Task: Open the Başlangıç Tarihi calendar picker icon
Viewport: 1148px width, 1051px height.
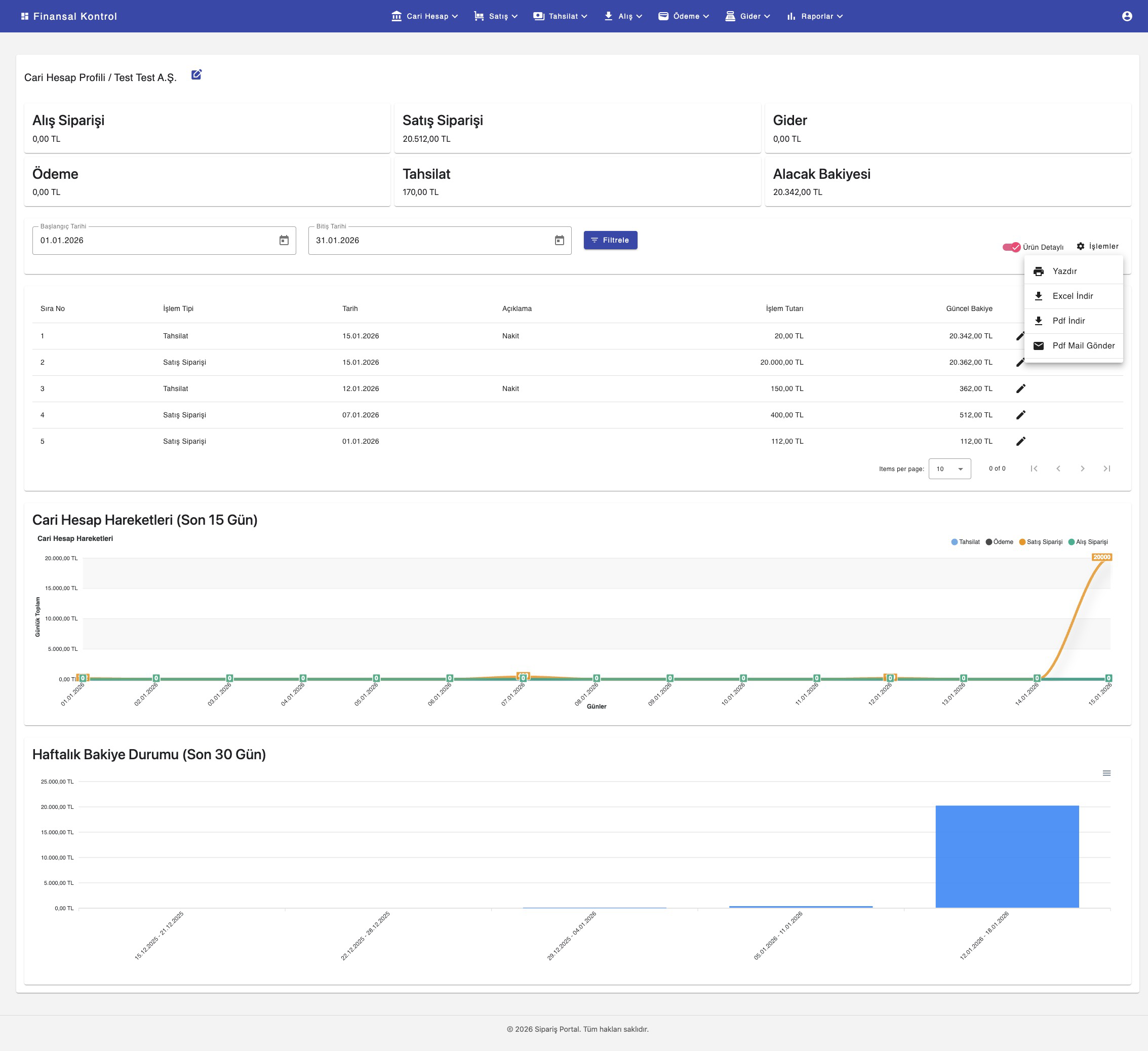Action: point(284,241)
